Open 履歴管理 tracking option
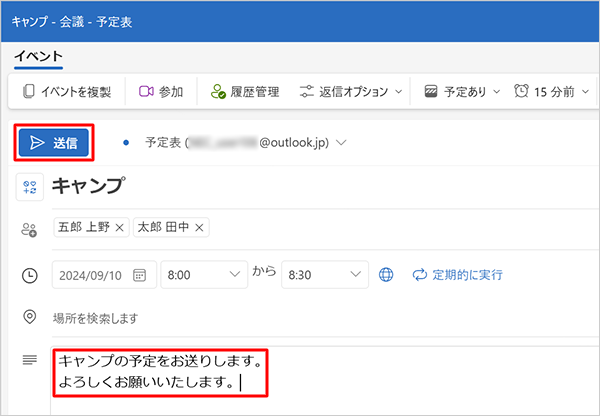Image resolution: width=600 pixels, height=416 pixels. [245, 91]
